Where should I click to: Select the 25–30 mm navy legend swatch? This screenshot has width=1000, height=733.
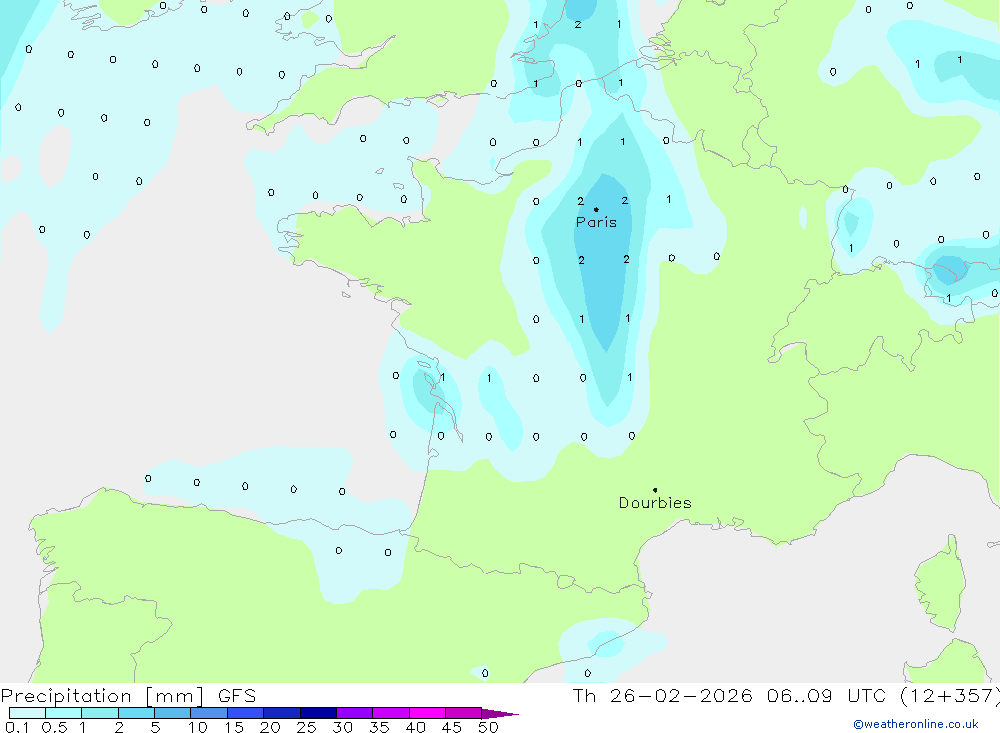click(318, 713)
